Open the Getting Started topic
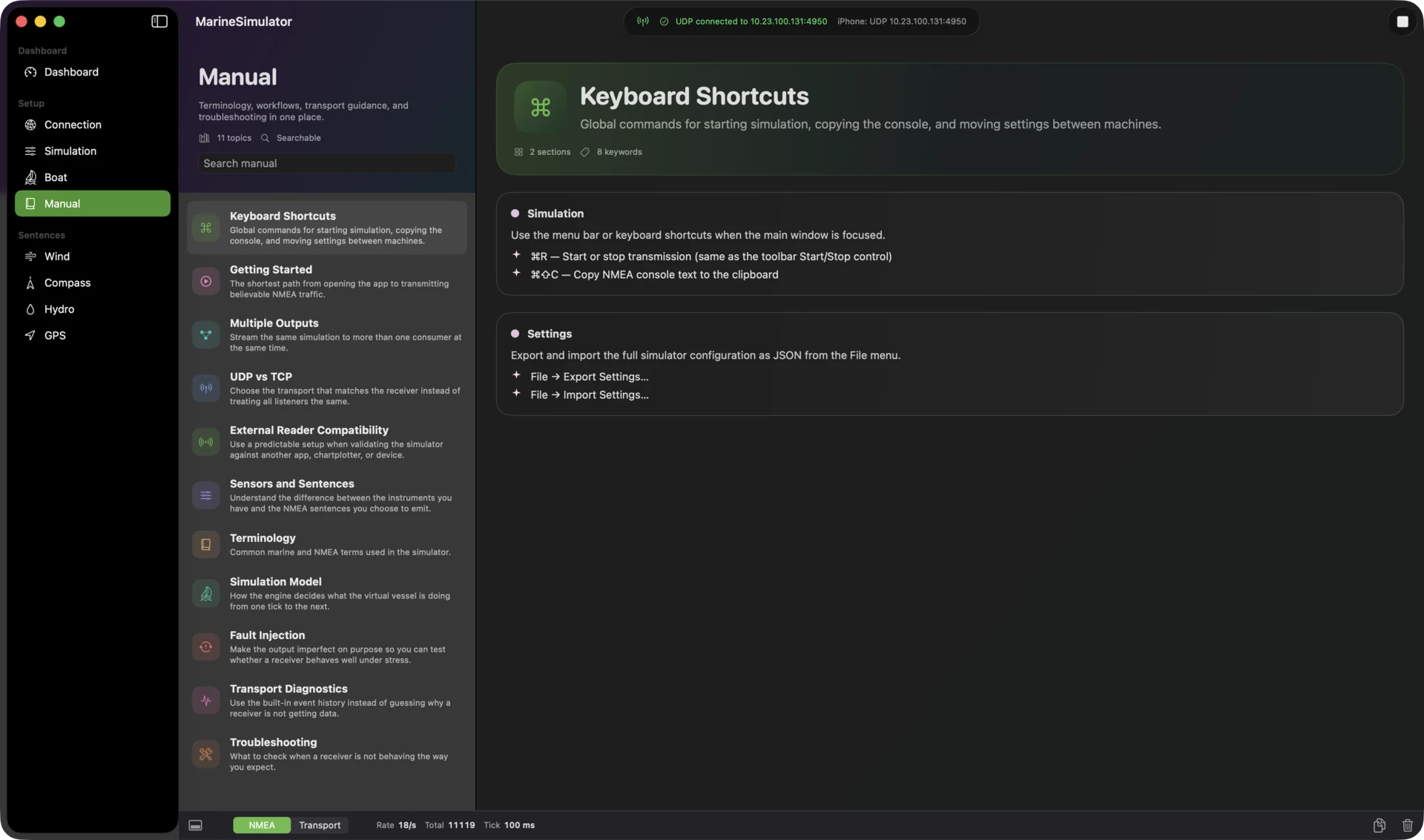Screen dimensions: 1424x840 327,282
